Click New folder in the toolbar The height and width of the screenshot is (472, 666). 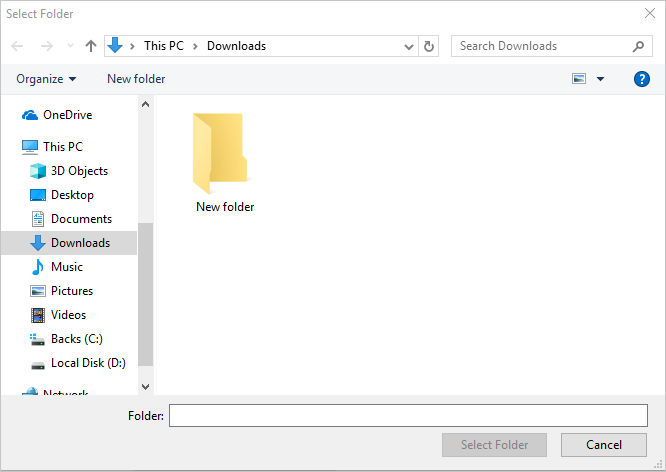136,79
